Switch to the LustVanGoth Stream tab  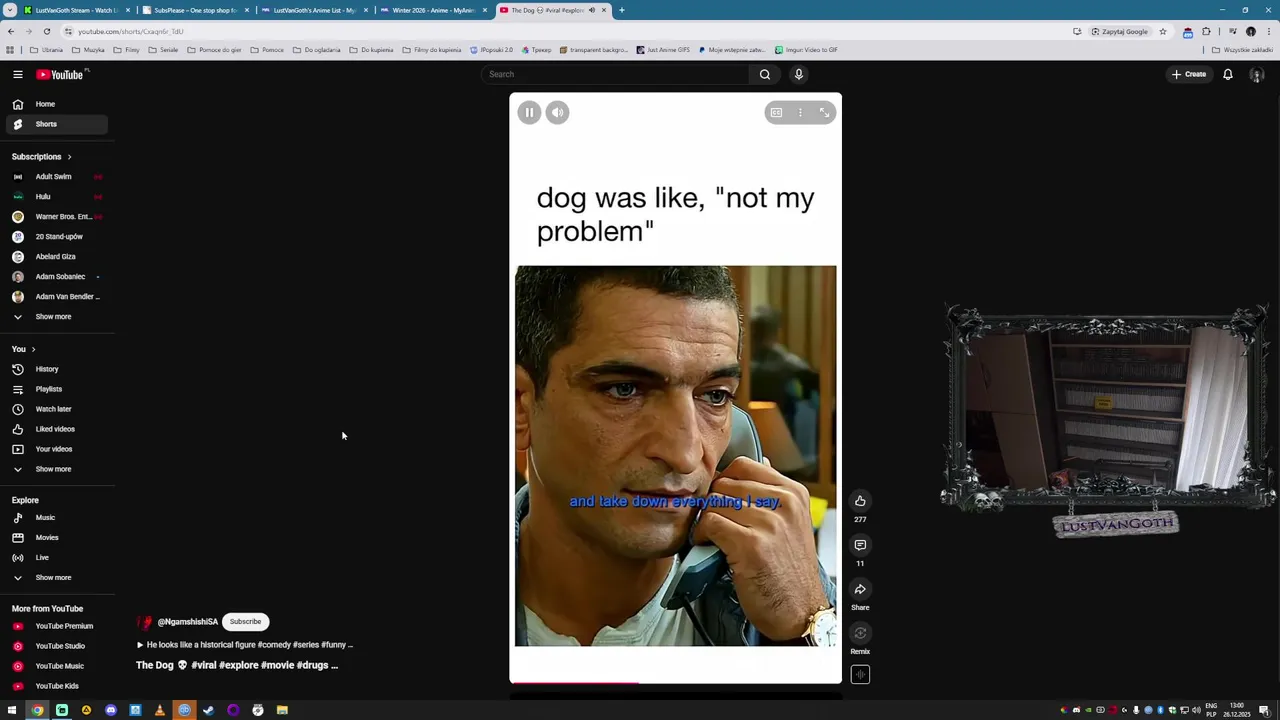tap(76, 10)
